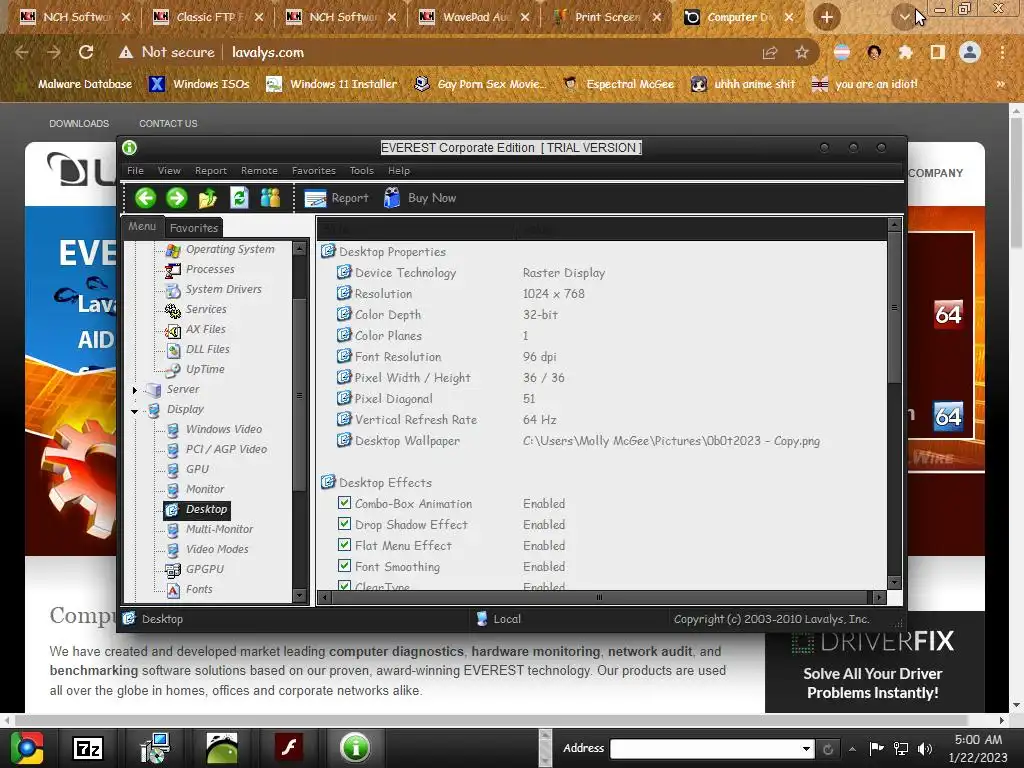
Task: Open Chrome tab search dropdown
Action: (x=904, y=17)
